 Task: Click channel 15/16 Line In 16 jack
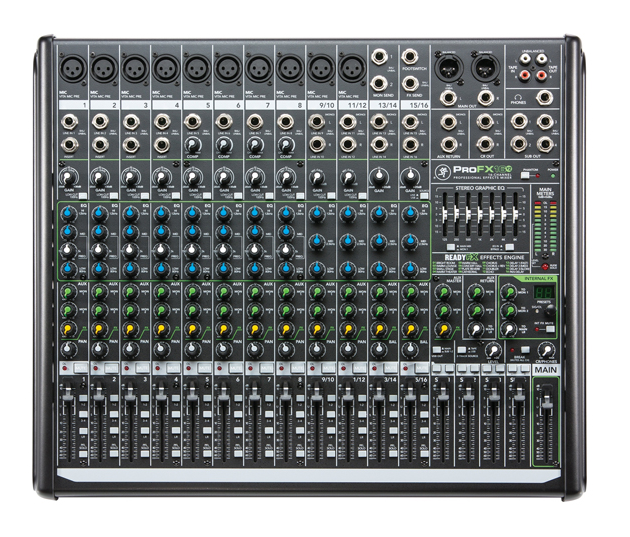409,144
